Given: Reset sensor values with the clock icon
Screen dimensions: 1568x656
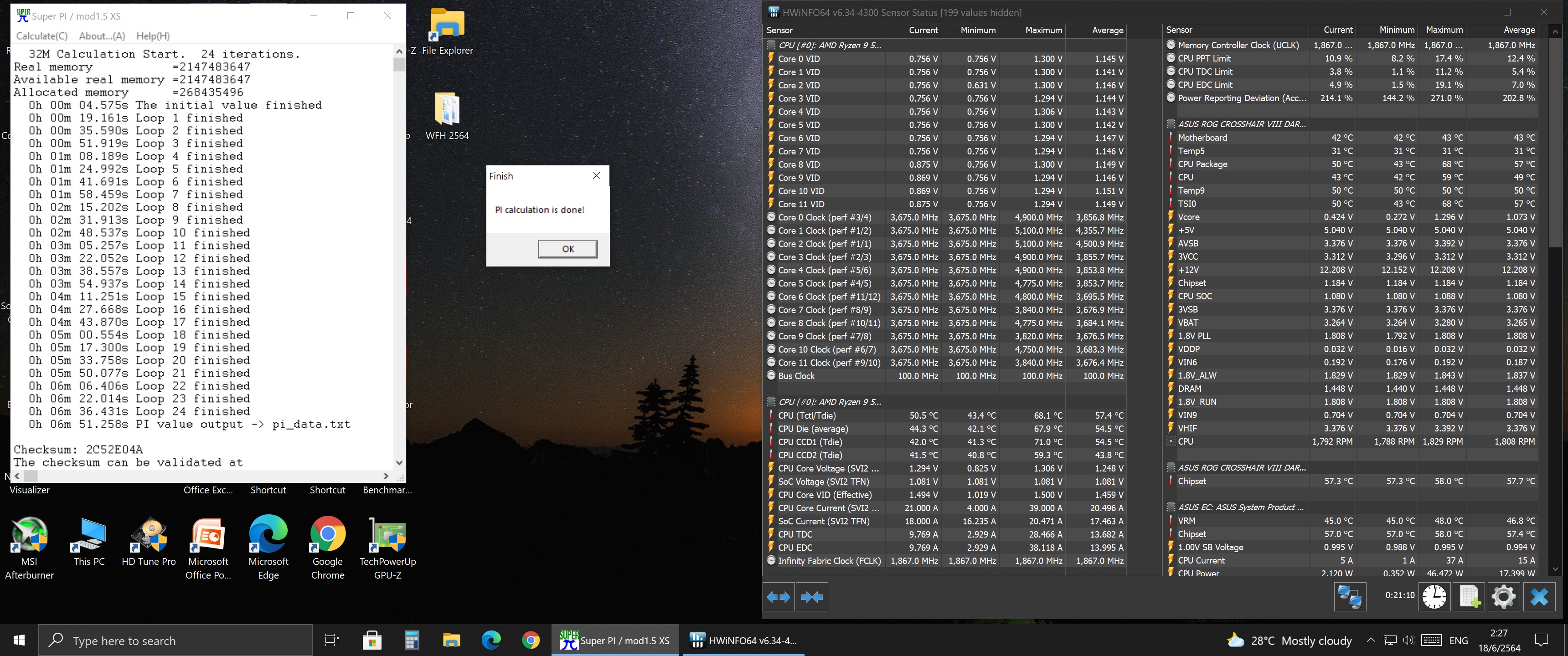Looking at the screenshot, I should click(1434, 596).
